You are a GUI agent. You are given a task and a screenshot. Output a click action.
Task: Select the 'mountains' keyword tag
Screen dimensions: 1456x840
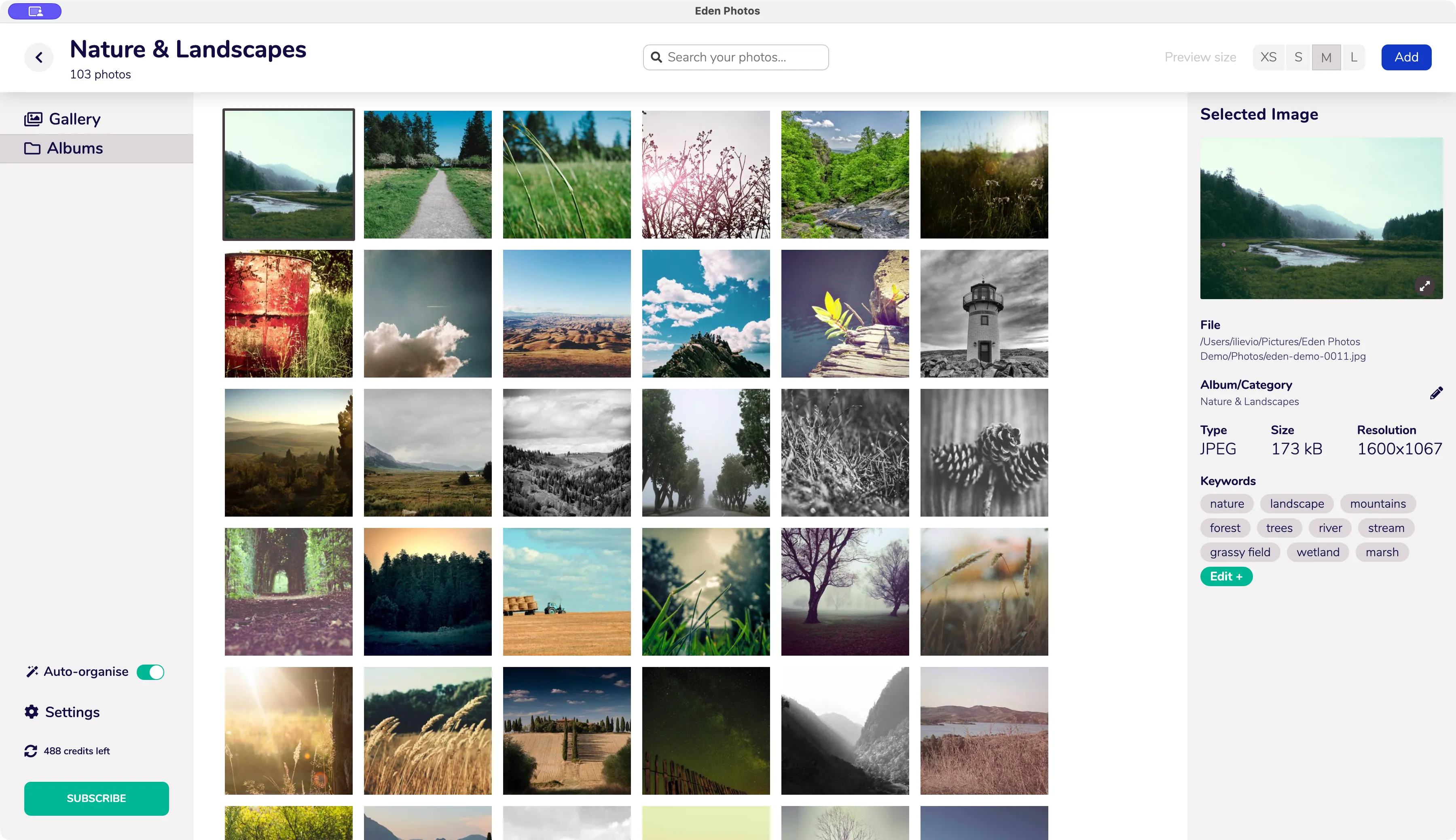click(1378, 504)
